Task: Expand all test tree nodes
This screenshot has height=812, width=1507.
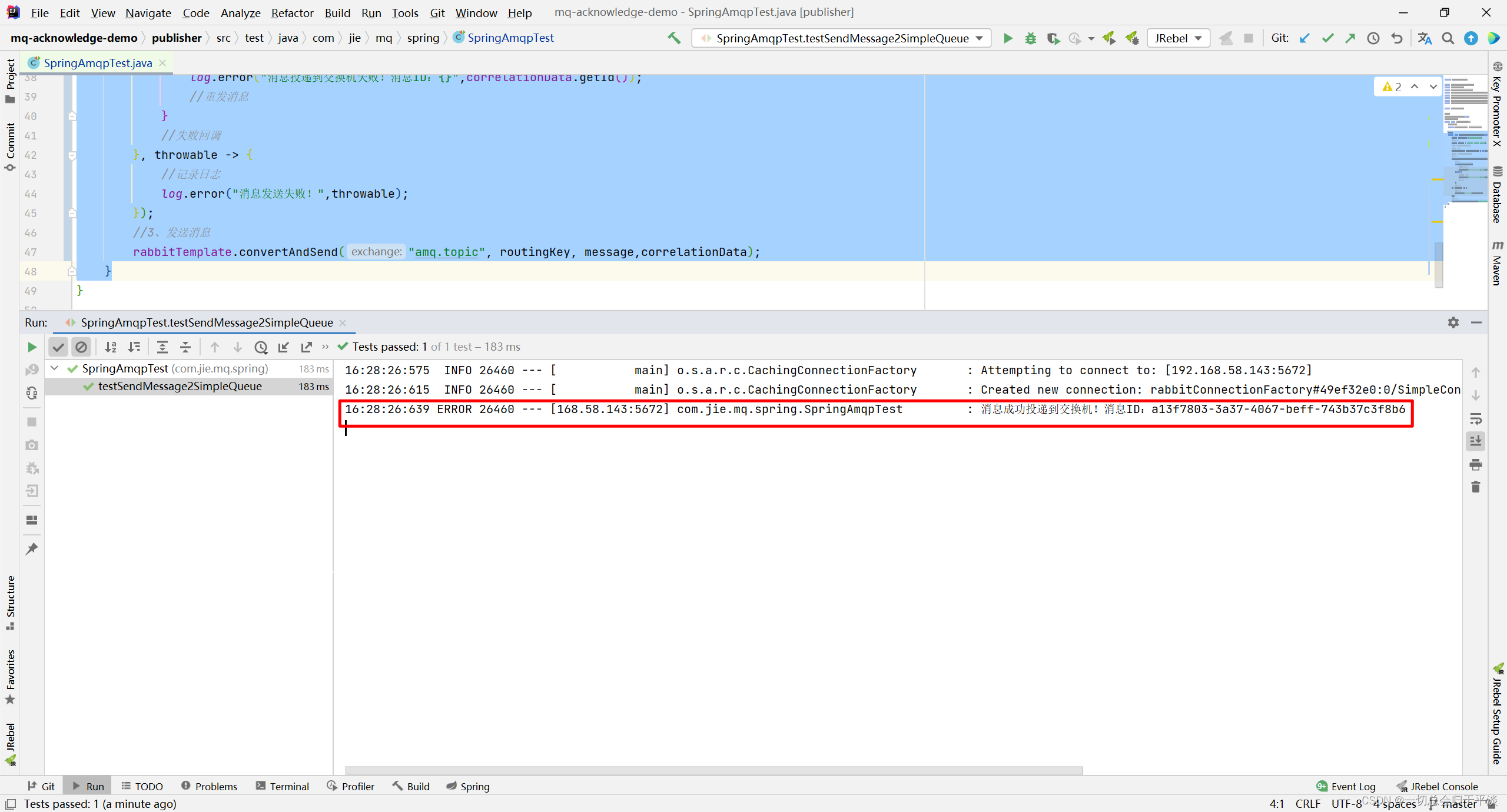Action: pos(162,347)
